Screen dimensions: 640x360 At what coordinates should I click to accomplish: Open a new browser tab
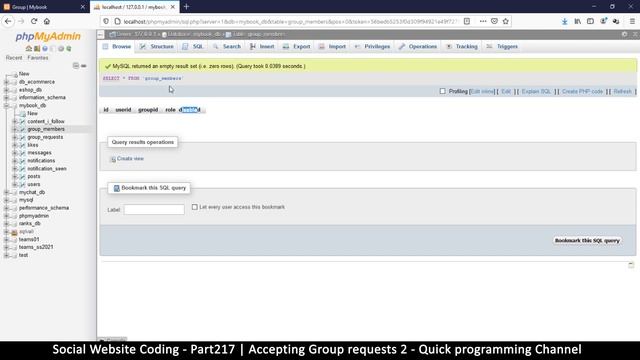[187, 7]
